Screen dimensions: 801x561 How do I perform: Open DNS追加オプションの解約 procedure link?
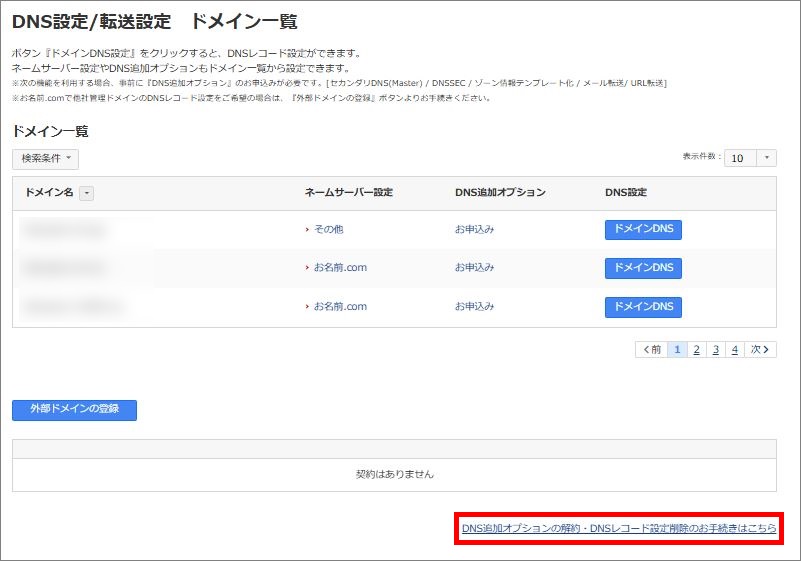click(619, 528)
